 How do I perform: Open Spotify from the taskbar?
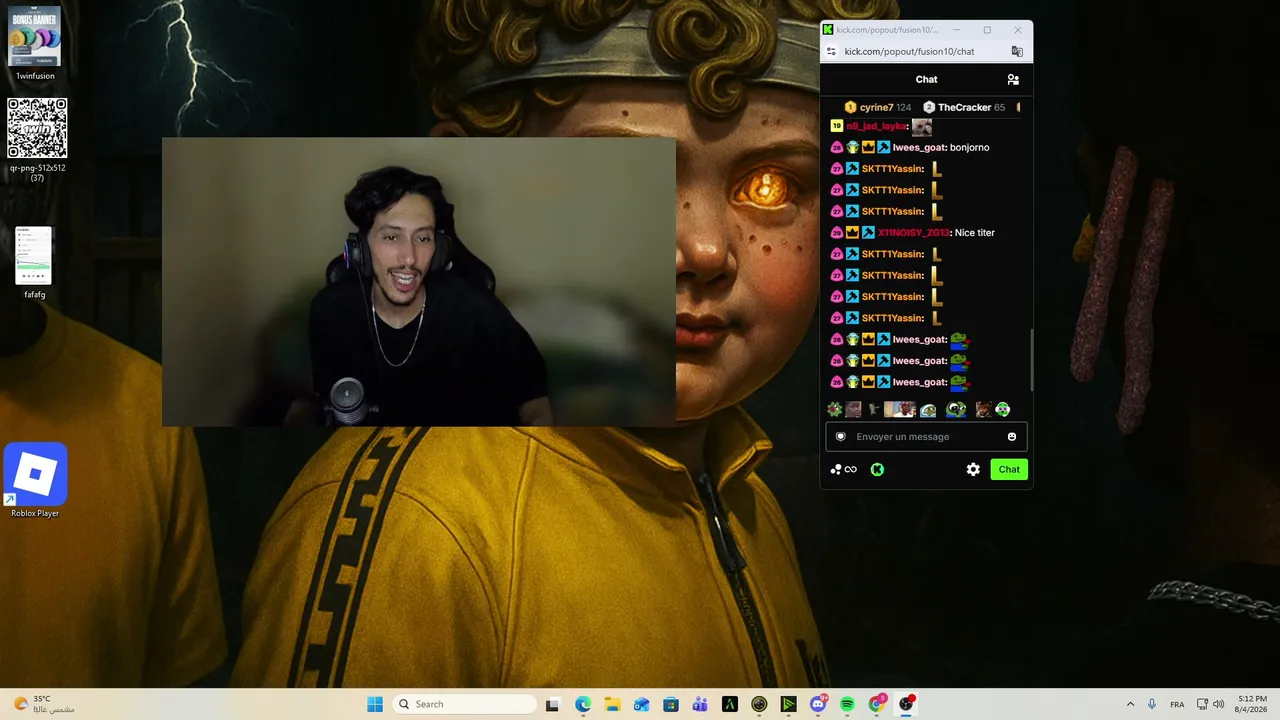[x=847, y=704]
